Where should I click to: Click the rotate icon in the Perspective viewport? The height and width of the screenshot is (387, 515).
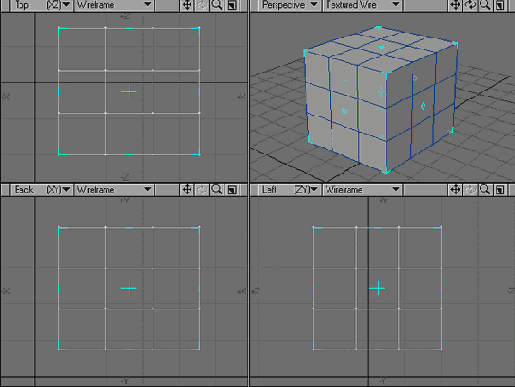(470, 5)
